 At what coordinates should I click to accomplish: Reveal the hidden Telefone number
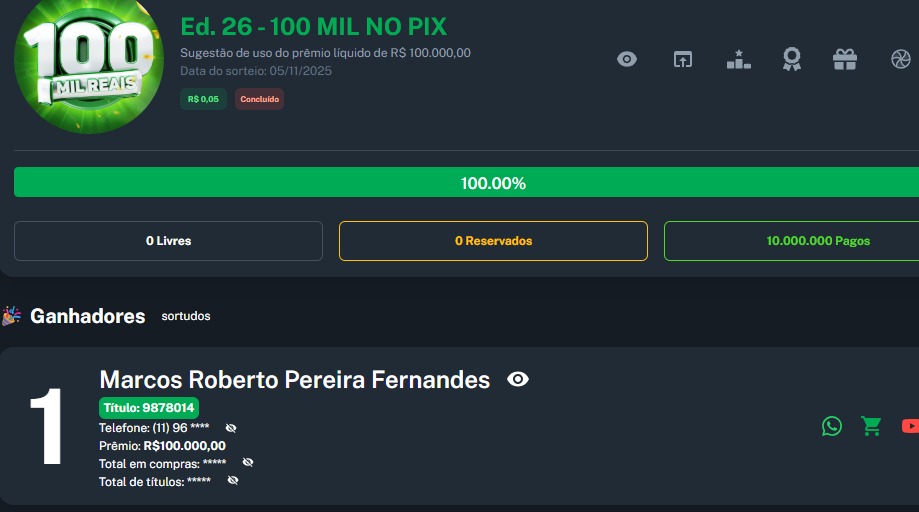231,428
